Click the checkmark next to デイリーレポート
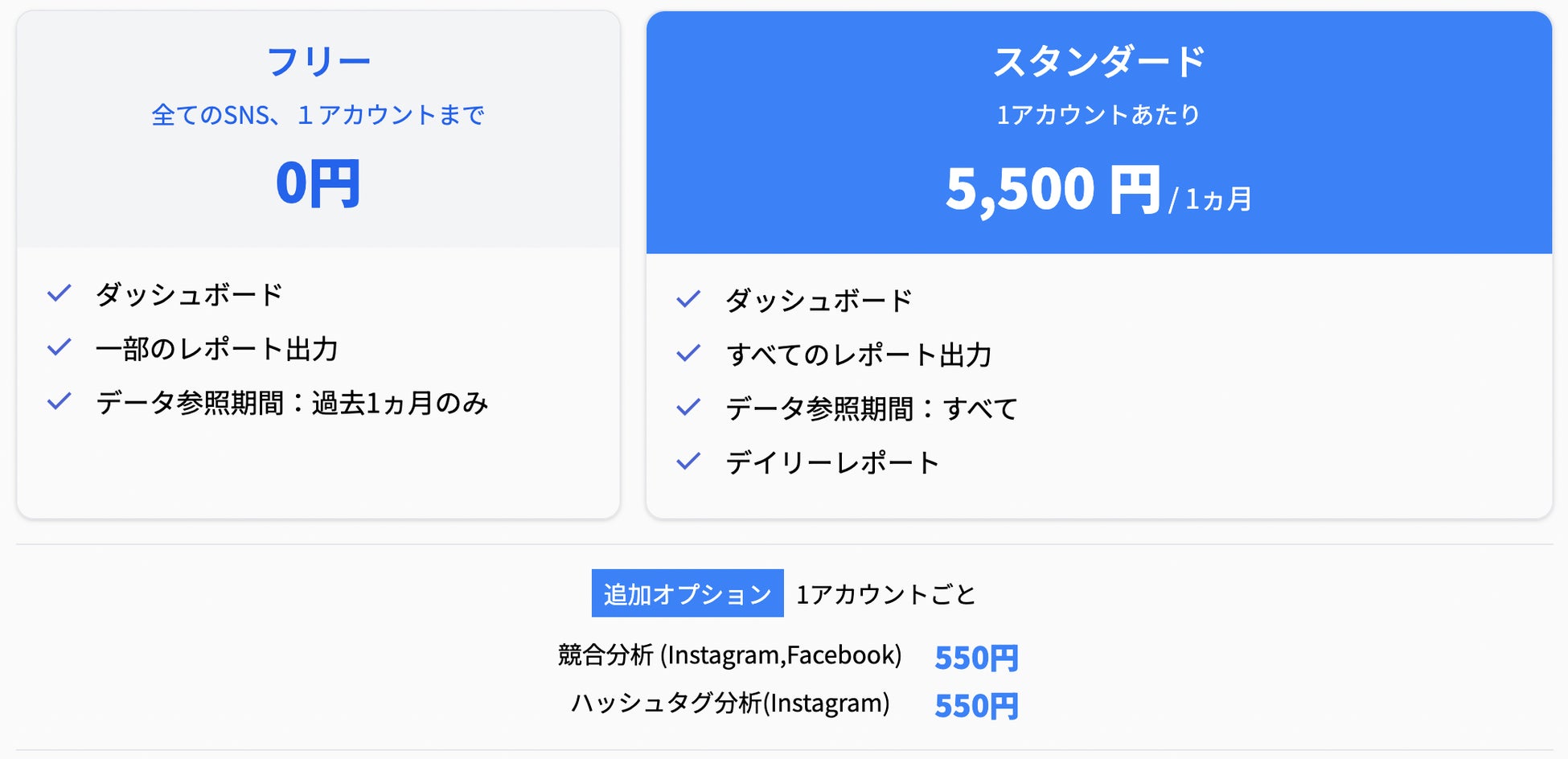This screenshot has width=1568, height=759. pyautogui.click(x=688, y=462)
